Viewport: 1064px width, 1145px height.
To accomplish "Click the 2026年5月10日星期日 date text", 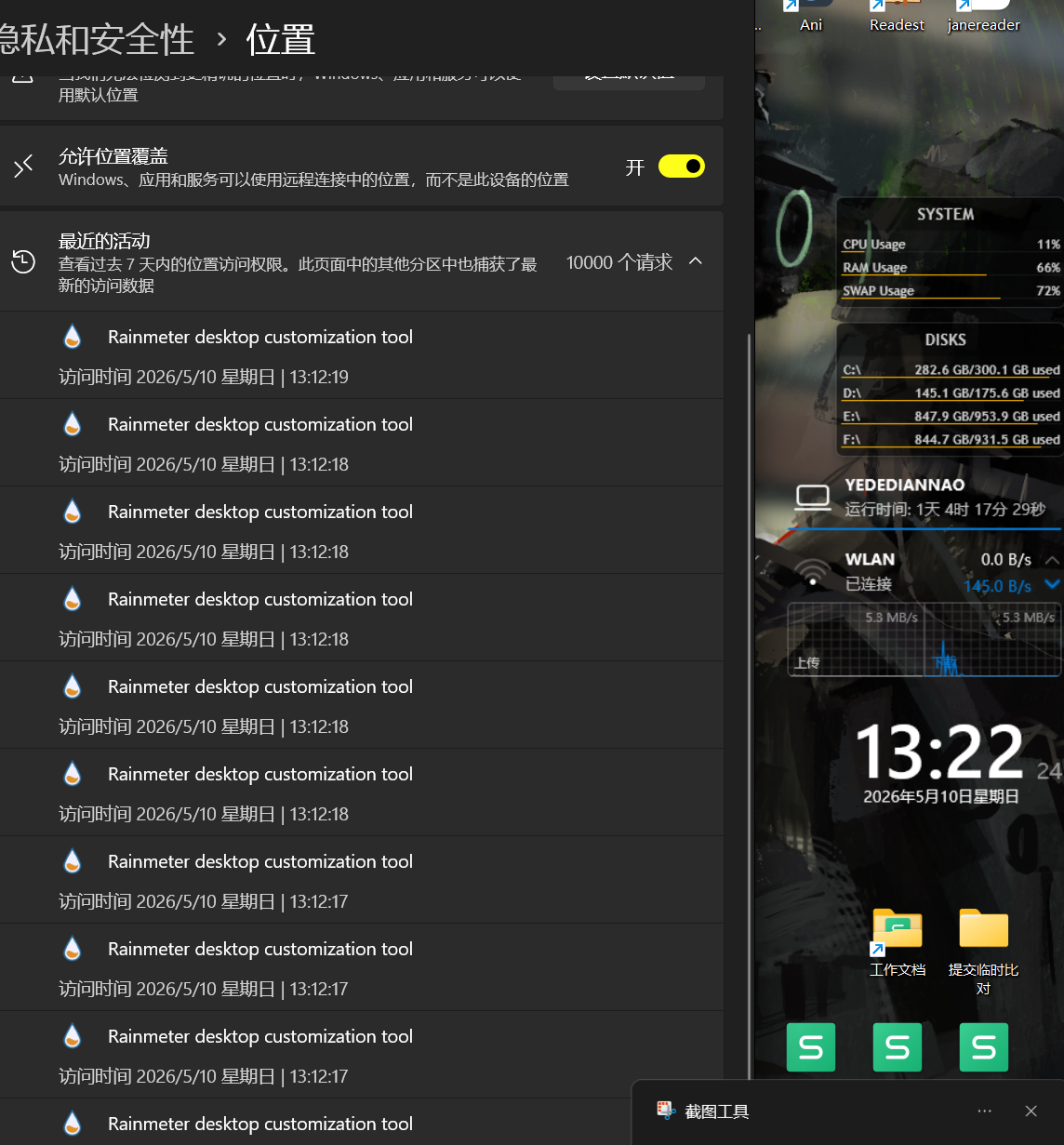I will coord(941,797).
